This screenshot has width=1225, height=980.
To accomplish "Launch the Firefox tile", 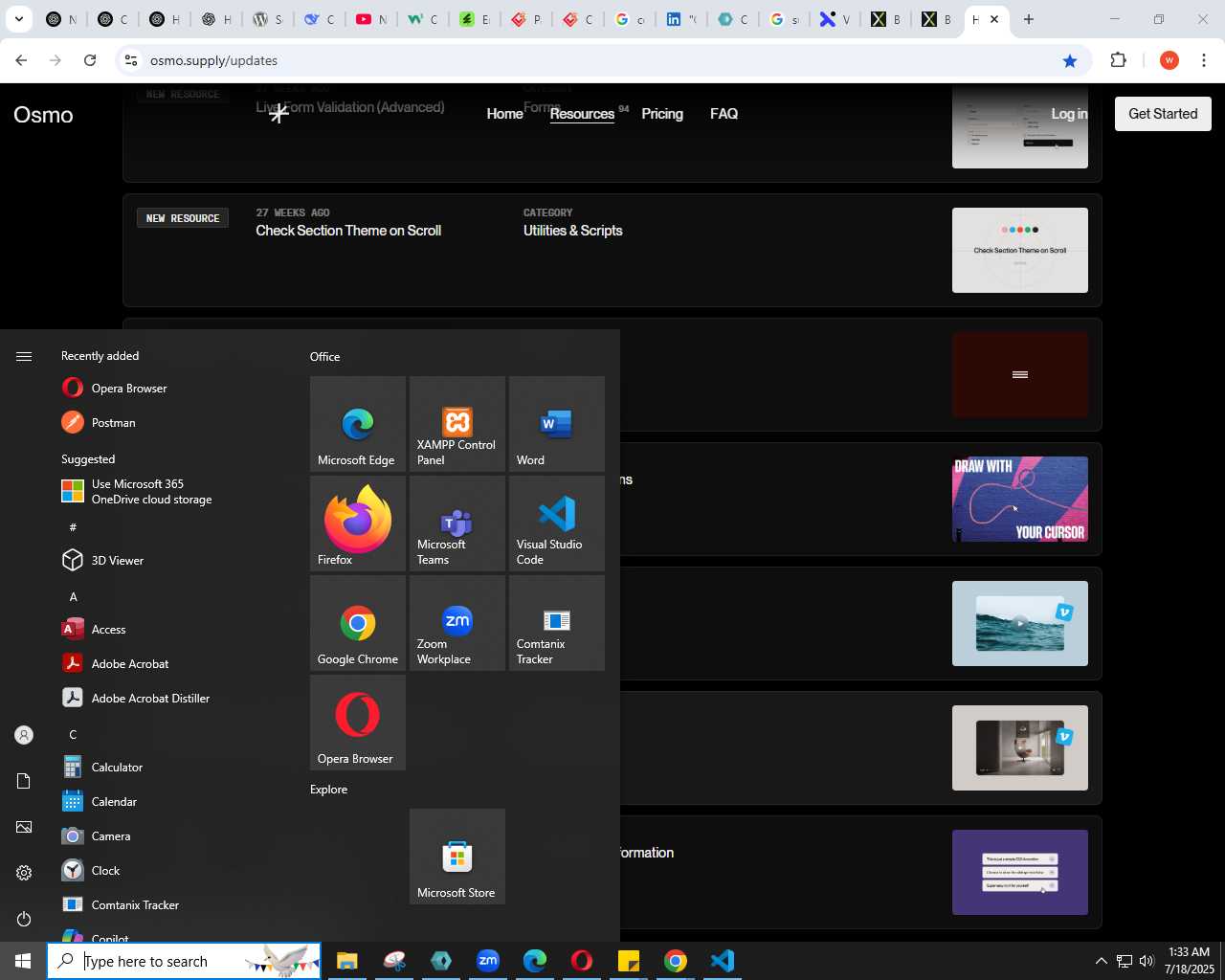I will pos(358,523).
